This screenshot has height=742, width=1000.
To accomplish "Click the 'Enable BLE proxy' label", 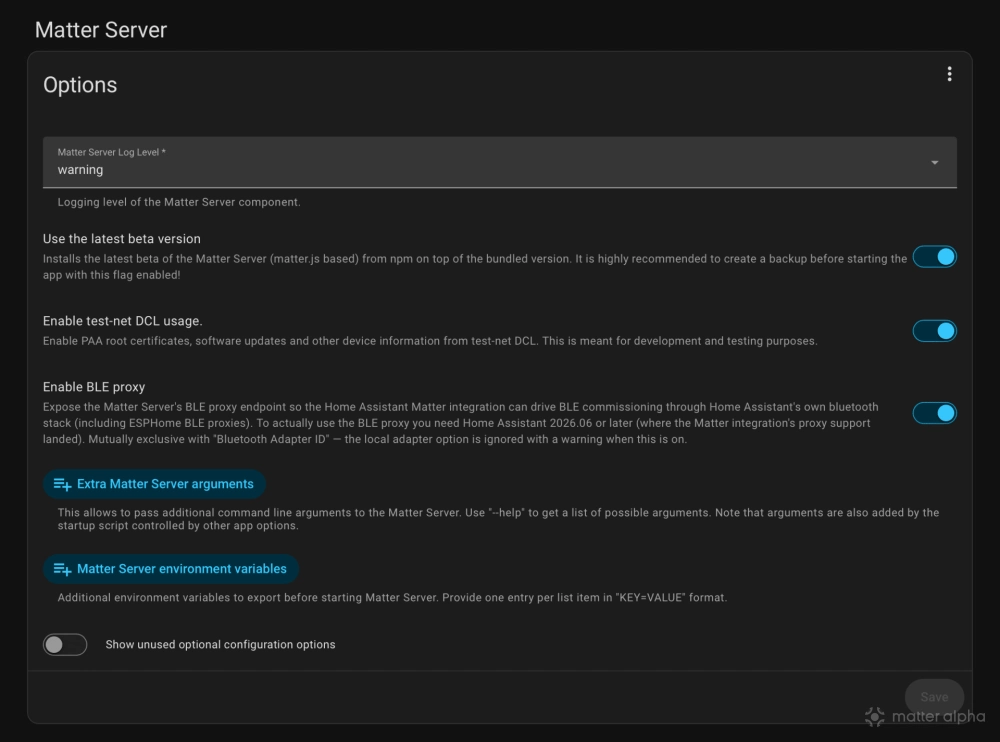I will 94,387.
